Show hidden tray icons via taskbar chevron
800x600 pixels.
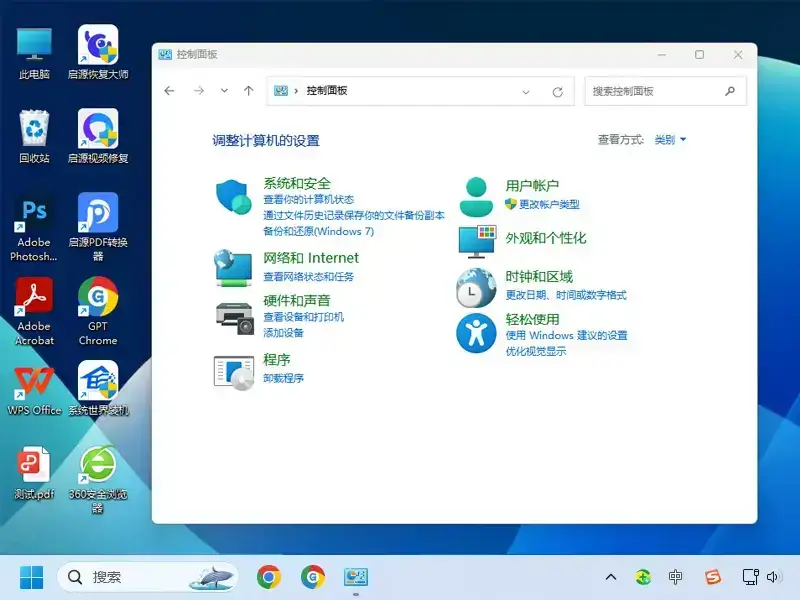click(x=610, y=577)
